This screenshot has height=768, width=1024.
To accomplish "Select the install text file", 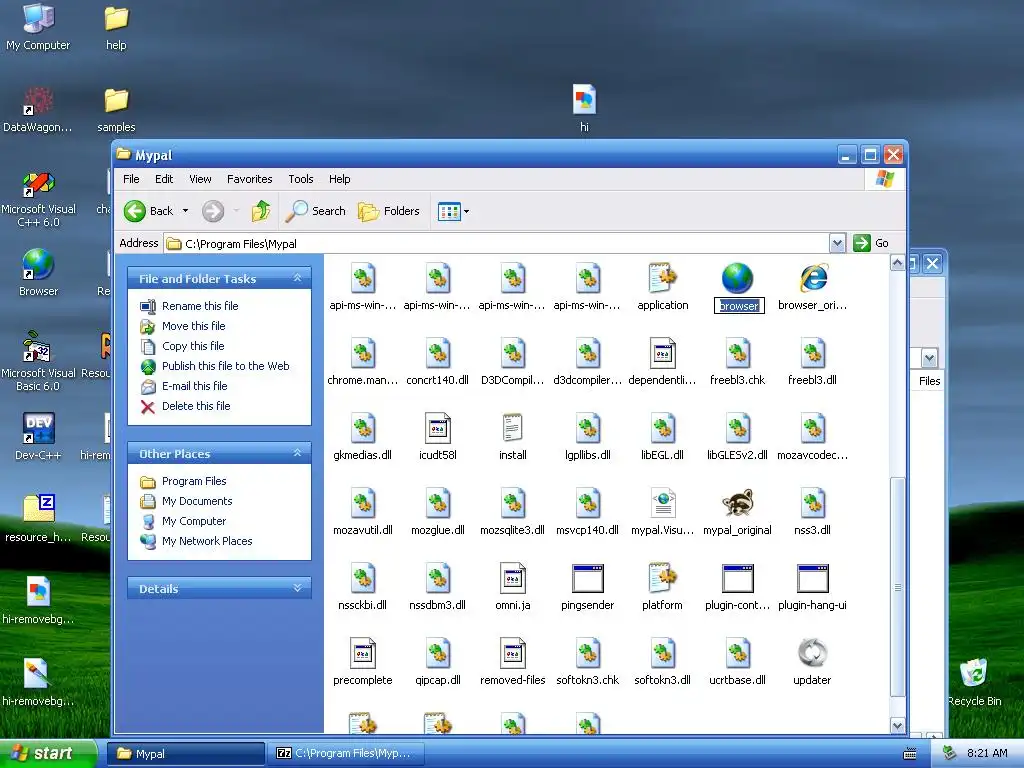I will coord(513,428).
